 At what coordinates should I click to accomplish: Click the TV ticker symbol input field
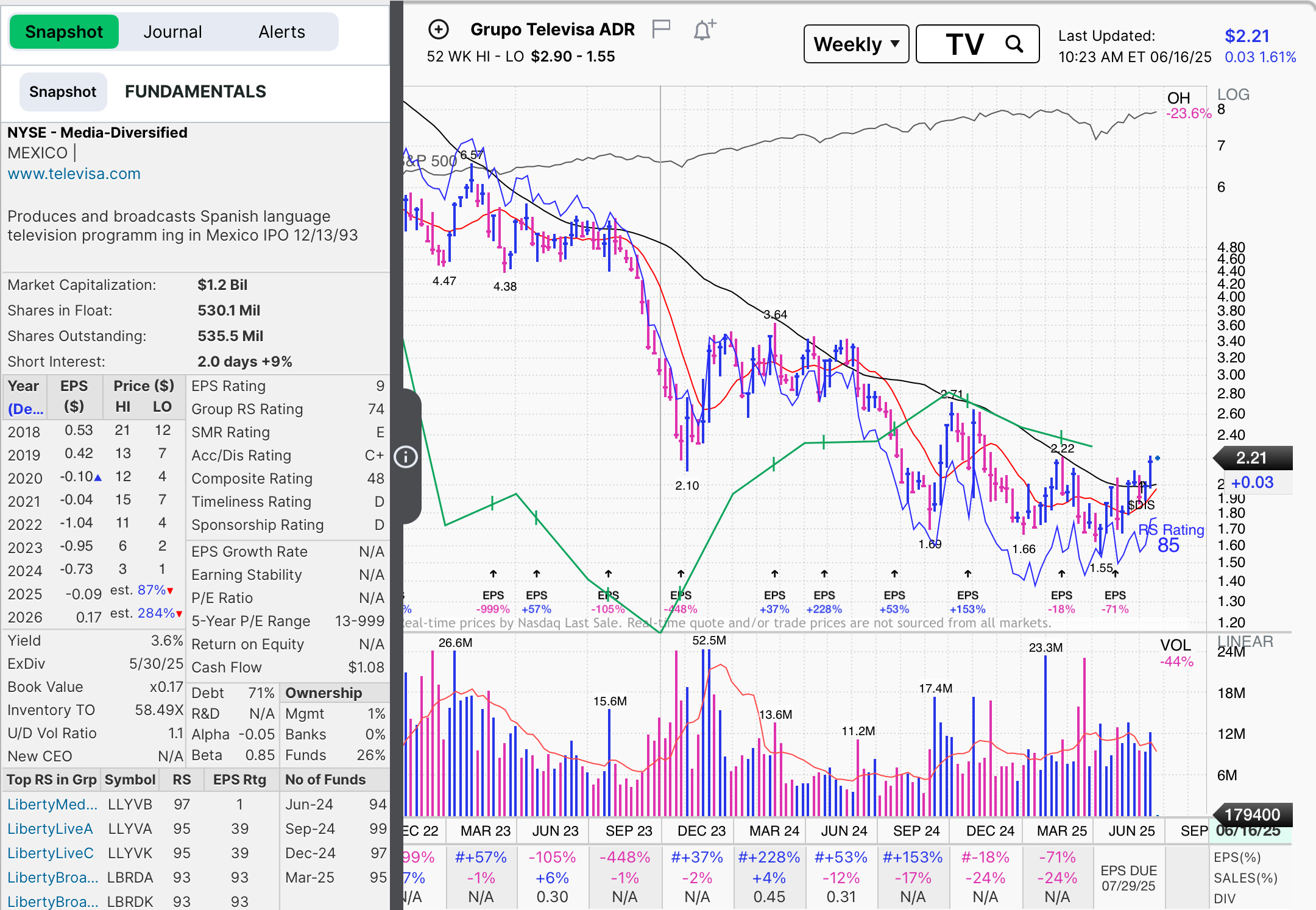[x=977, y=44]
